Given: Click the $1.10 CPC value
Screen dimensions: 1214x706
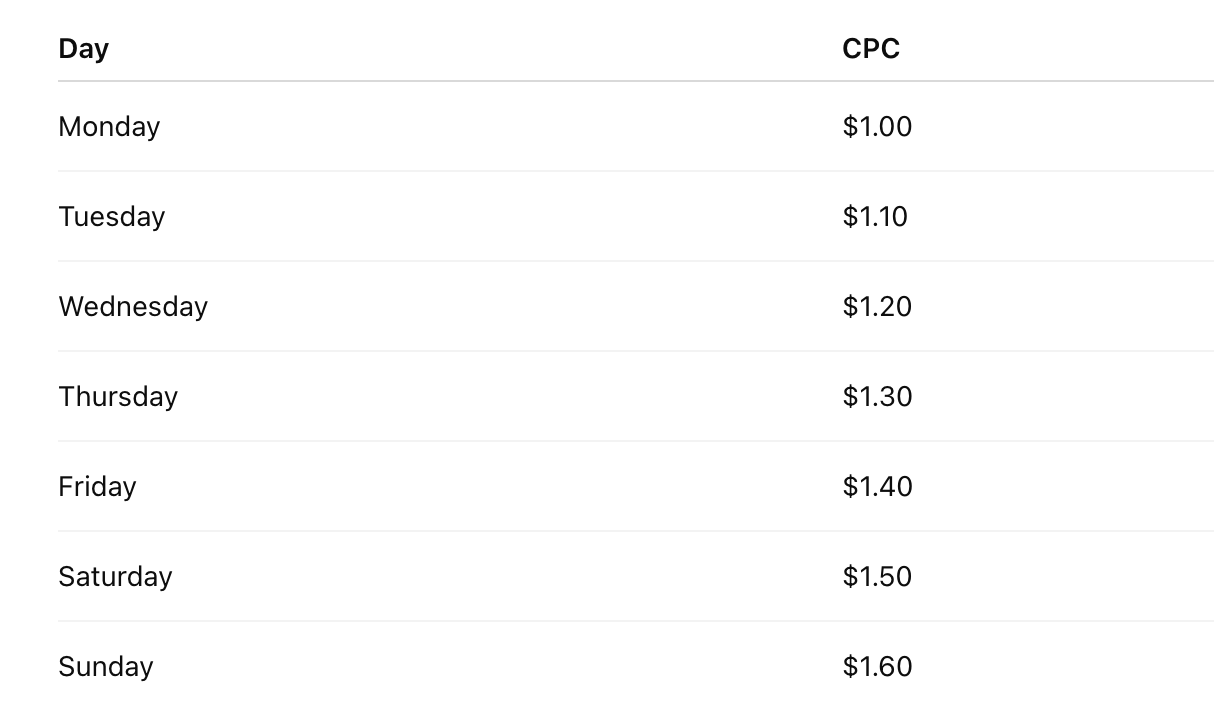Looking at the screenshot, I should [x=875, y=217].
